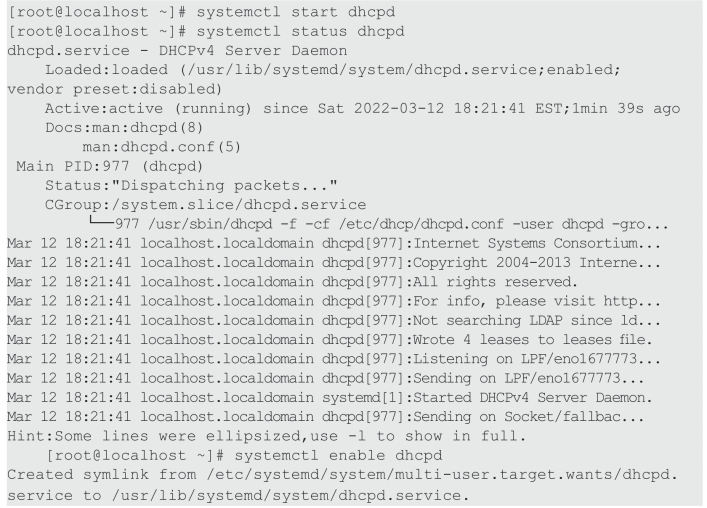
Task: Click the dhcpd.service DHCPv4 Server Daemon header
Action: pos(177,50)
